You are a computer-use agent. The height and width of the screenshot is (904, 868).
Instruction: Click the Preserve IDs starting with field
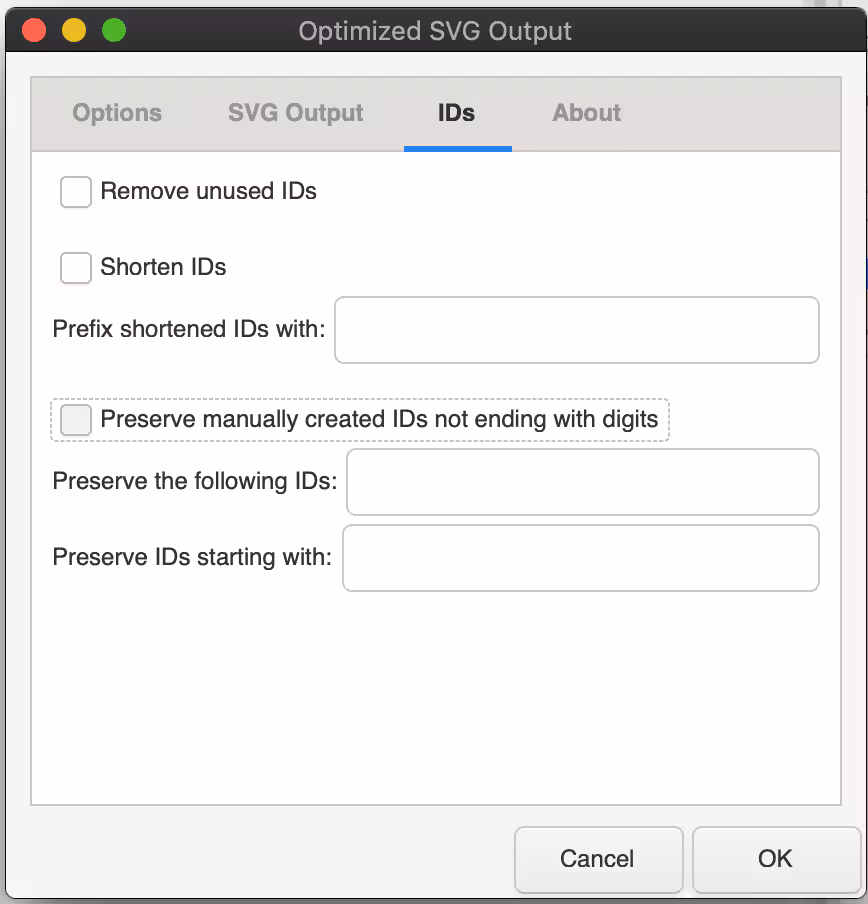(580, 558)
